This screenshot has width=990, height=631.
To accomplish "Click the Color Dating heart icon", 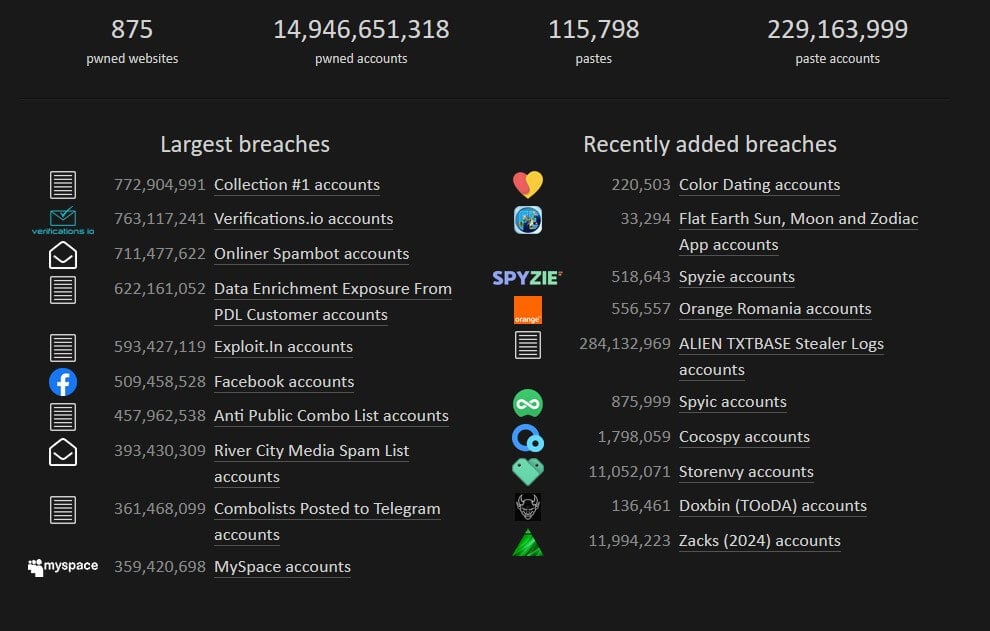I will coord(527,184).
